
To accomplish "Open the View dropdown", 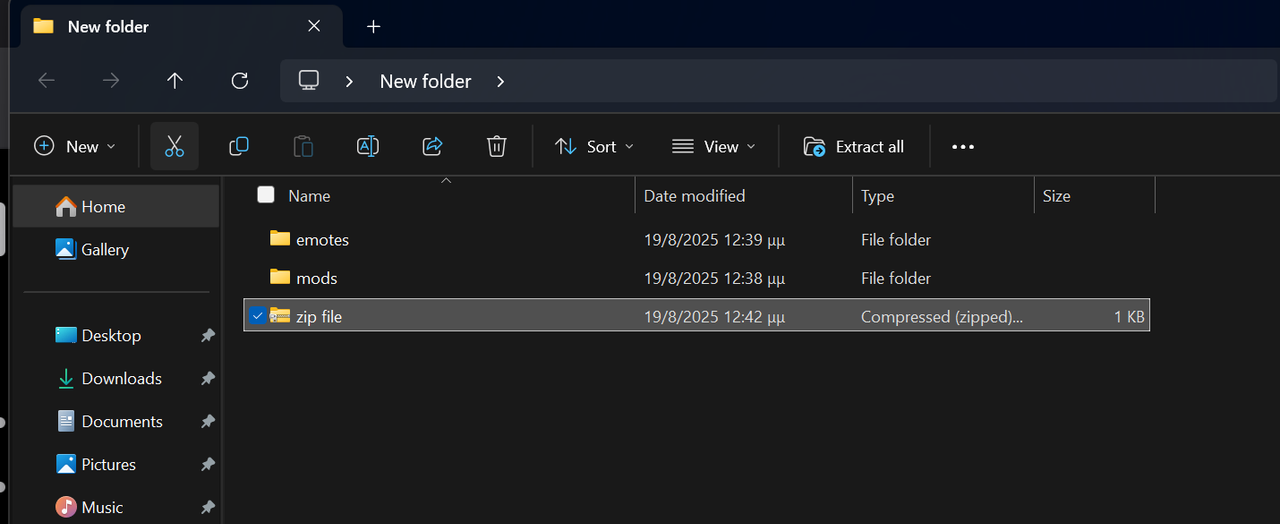I will (x=714, y=146).
